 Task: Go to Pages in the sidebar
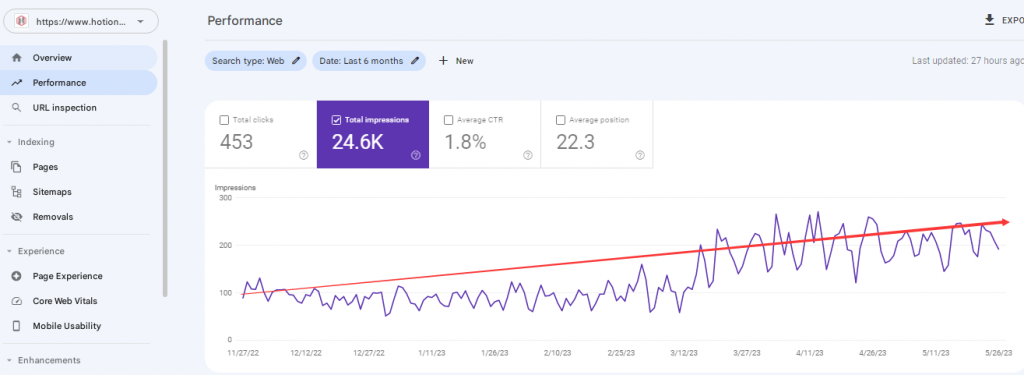point(45,167)
